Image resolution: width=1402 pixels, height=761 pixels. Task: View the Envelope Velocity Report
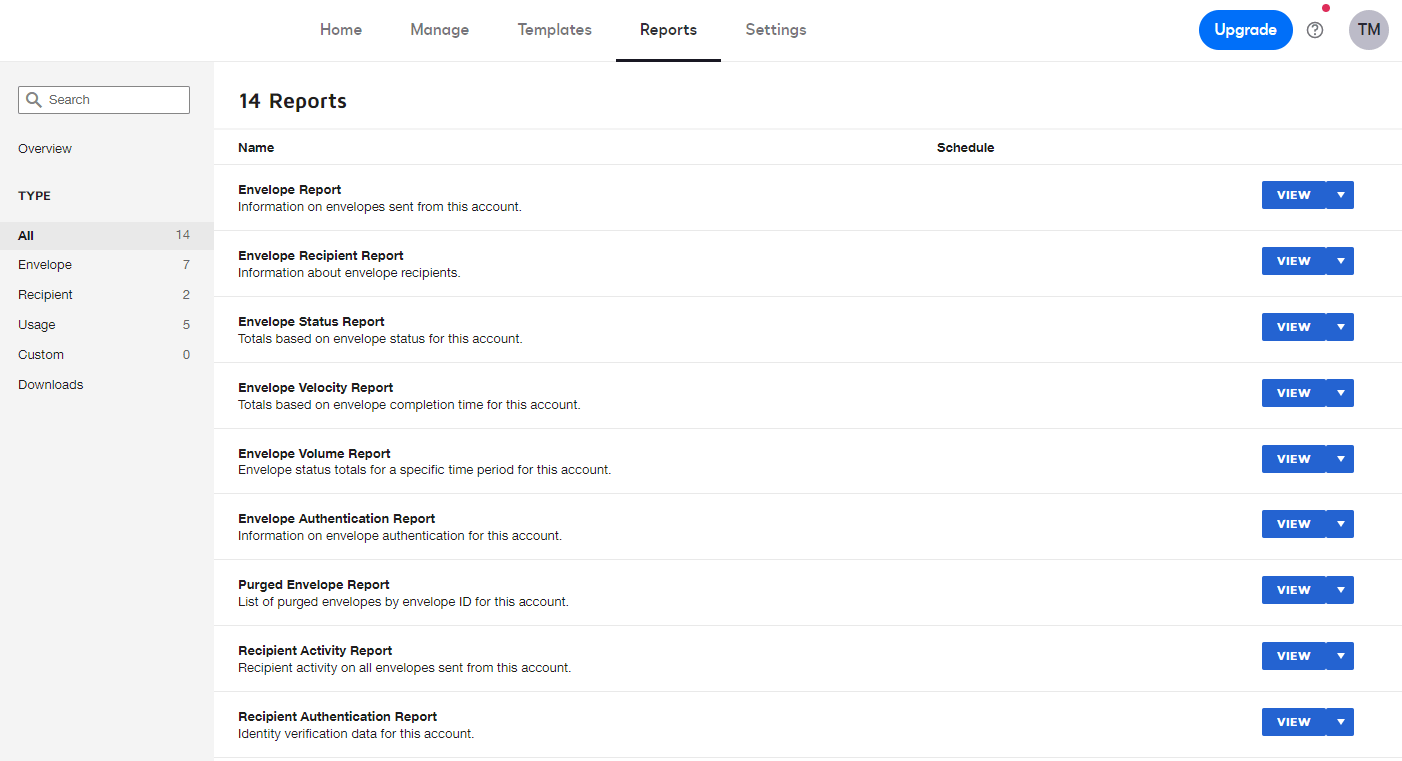tap(1293, 393)
